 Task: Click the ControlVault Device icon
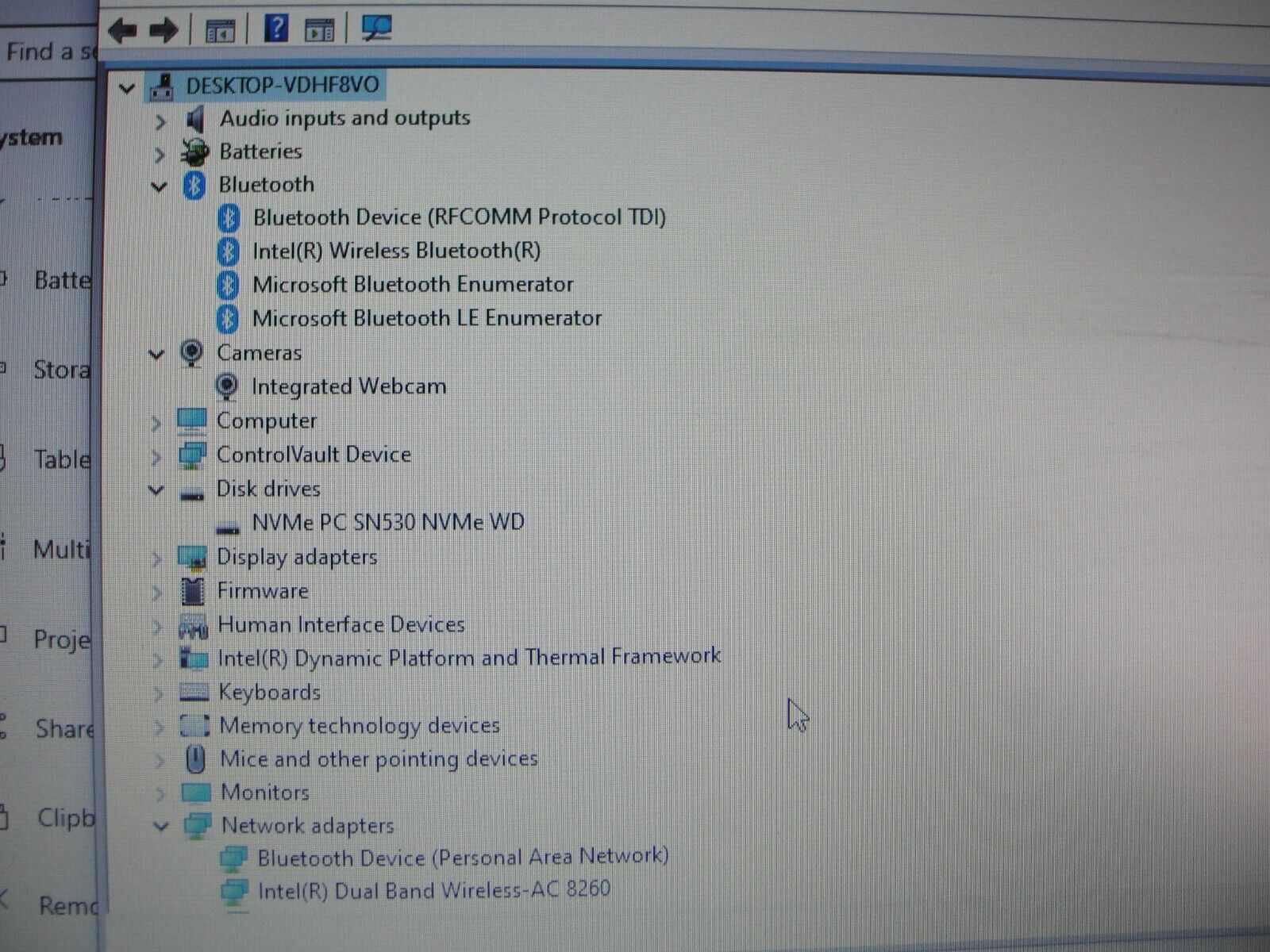point(191,455)
